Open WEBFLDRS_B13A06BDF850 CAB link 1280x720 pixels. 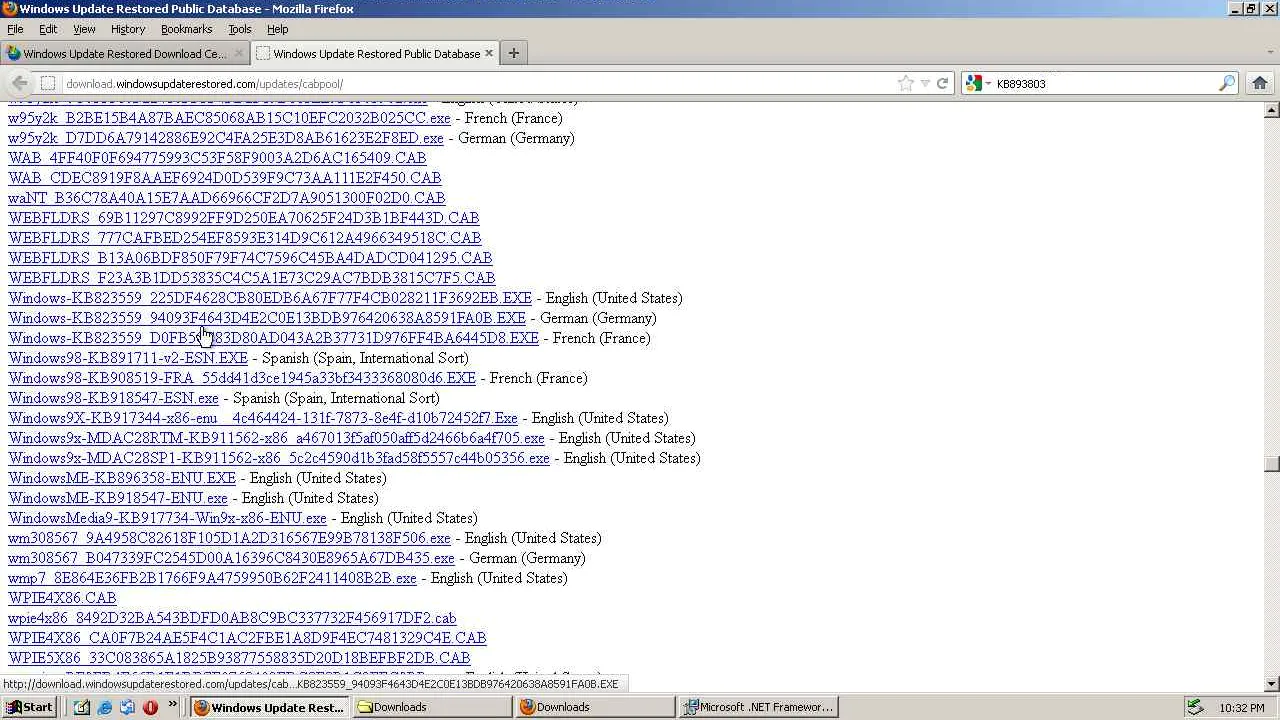pyautogui.click(x=250, y=258)
